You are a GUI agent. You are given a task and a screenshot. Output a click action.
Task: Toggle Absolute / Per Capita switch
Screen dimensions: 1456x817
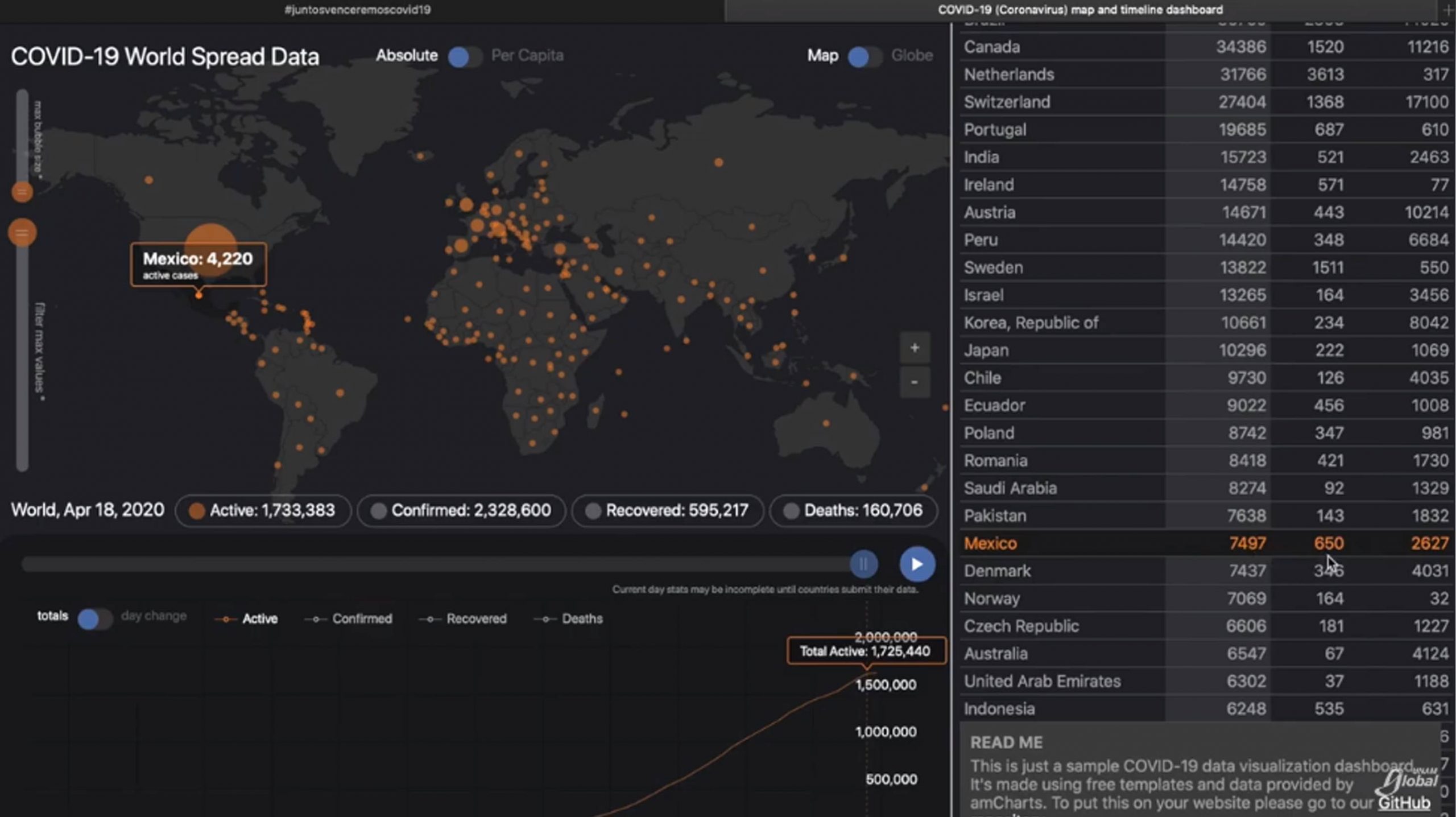[x=465, y=56]
